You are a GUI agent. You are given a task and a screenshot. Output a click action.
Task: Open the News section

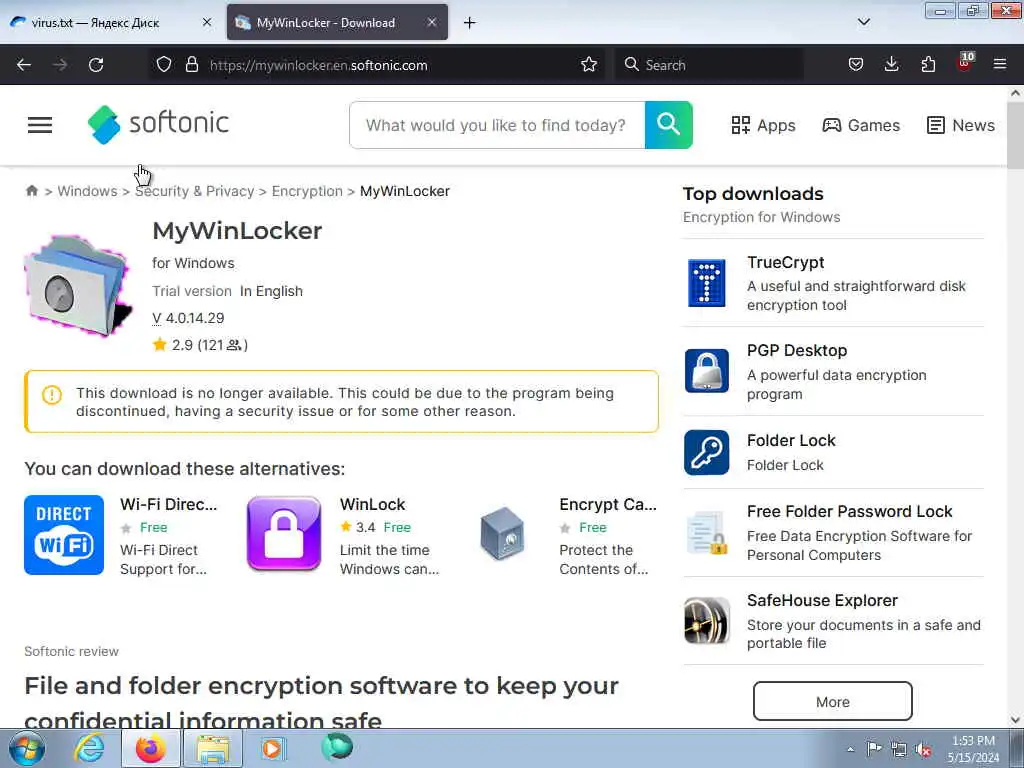click(961, 125)
